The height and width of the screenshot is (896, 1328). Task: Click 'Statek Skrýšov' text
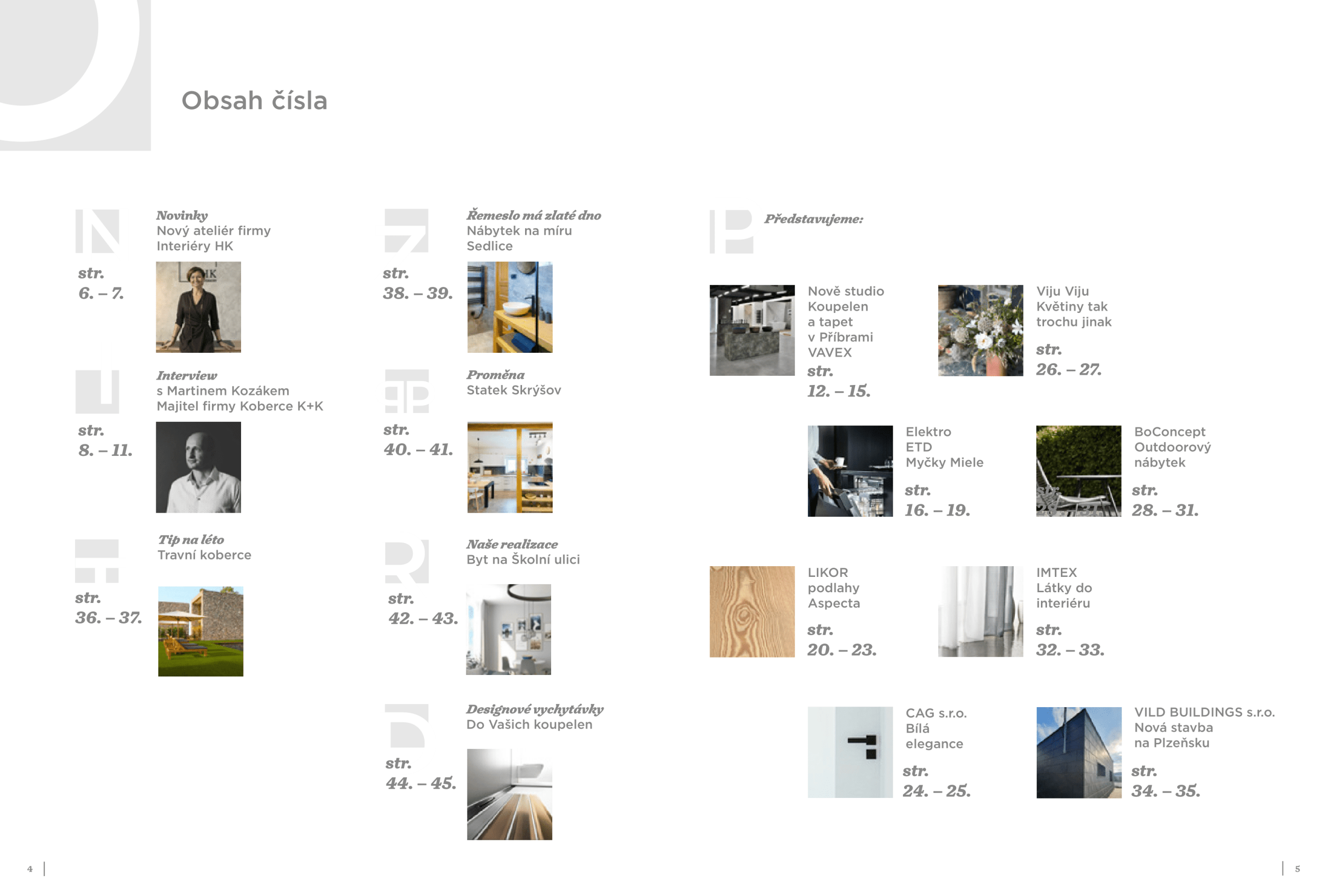(x=514, y=390)
